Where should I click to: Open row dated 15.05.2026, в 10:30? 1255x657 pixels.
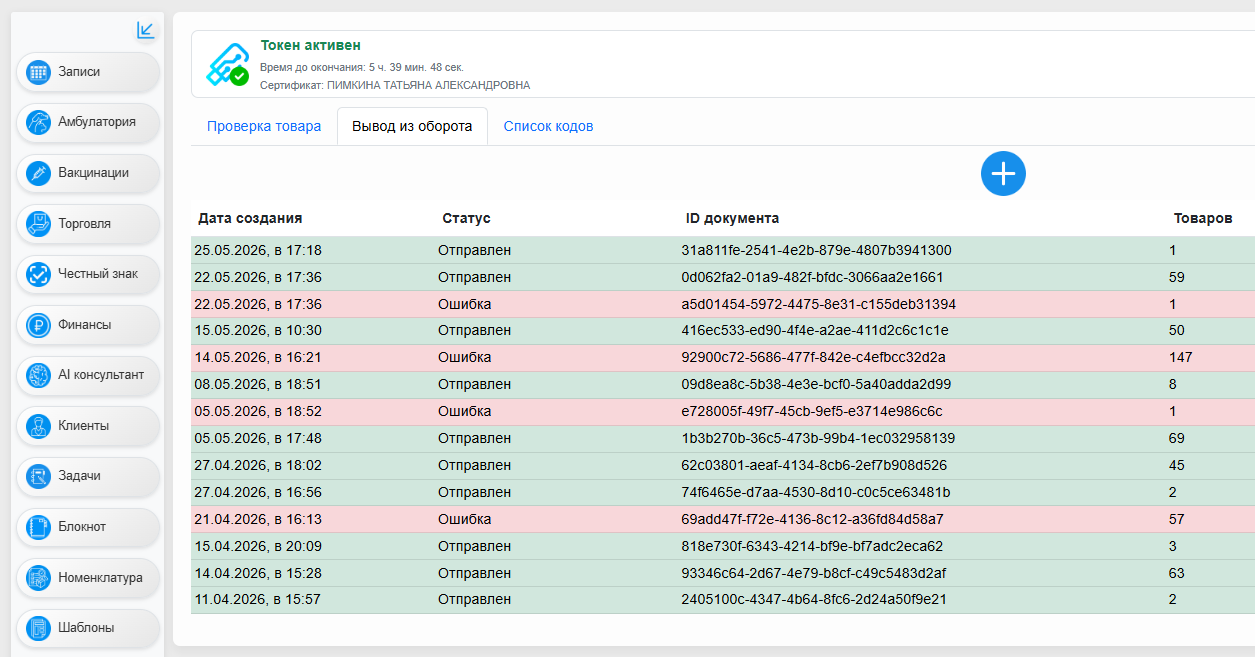723,331
